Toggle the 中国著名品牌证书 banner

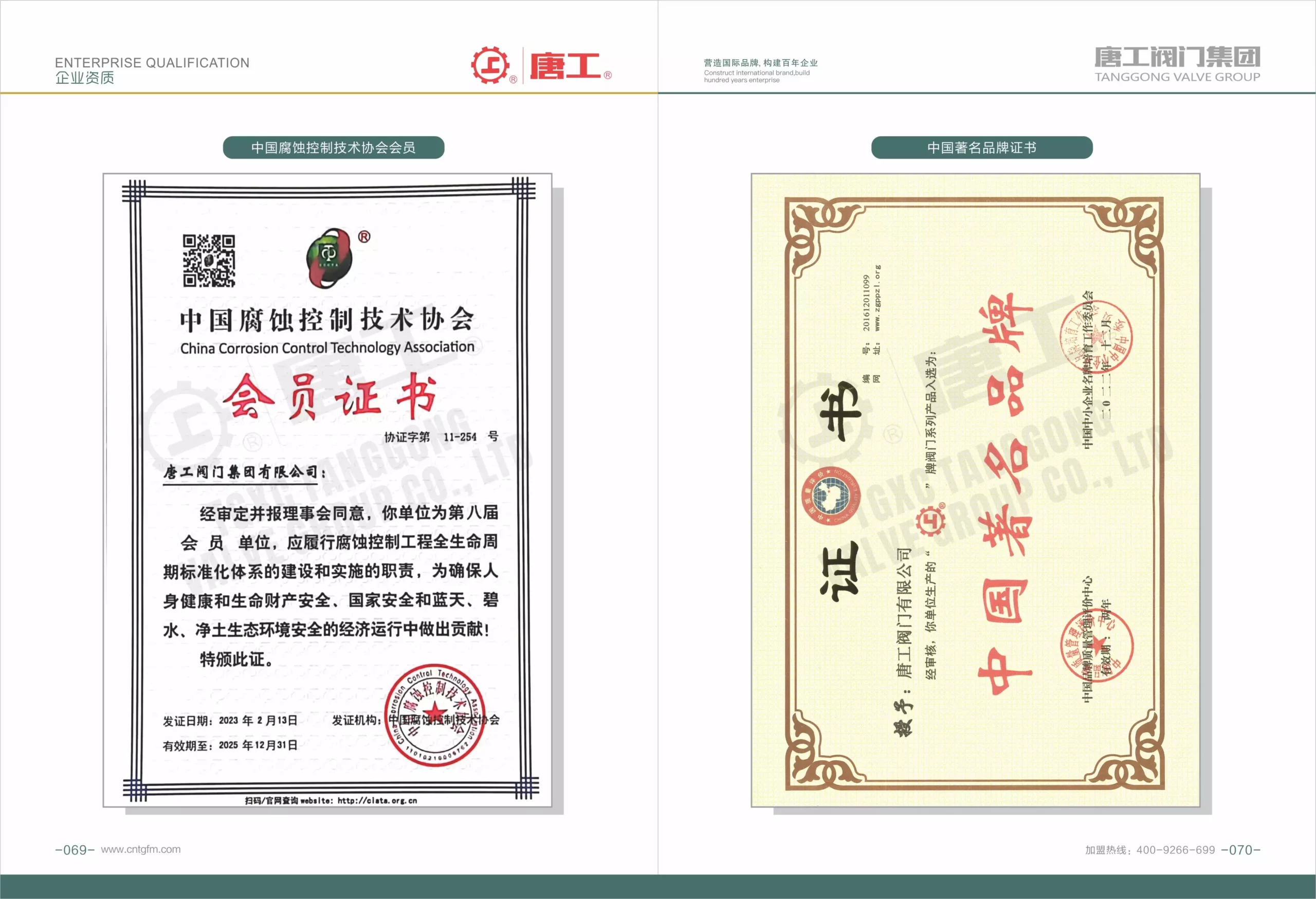pos(985,147)
